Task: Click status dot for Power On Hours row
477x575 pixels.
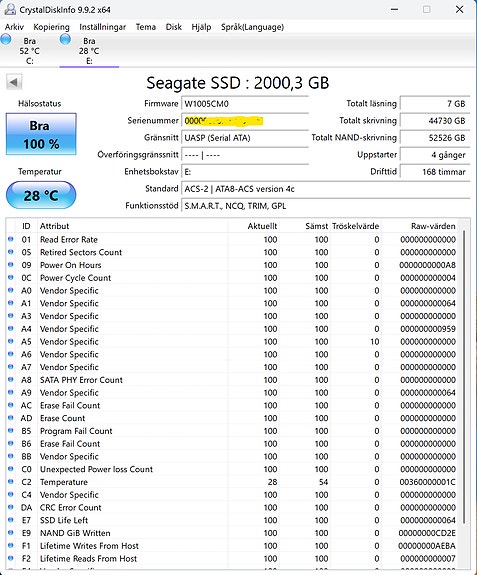Action: coord(11,265)
